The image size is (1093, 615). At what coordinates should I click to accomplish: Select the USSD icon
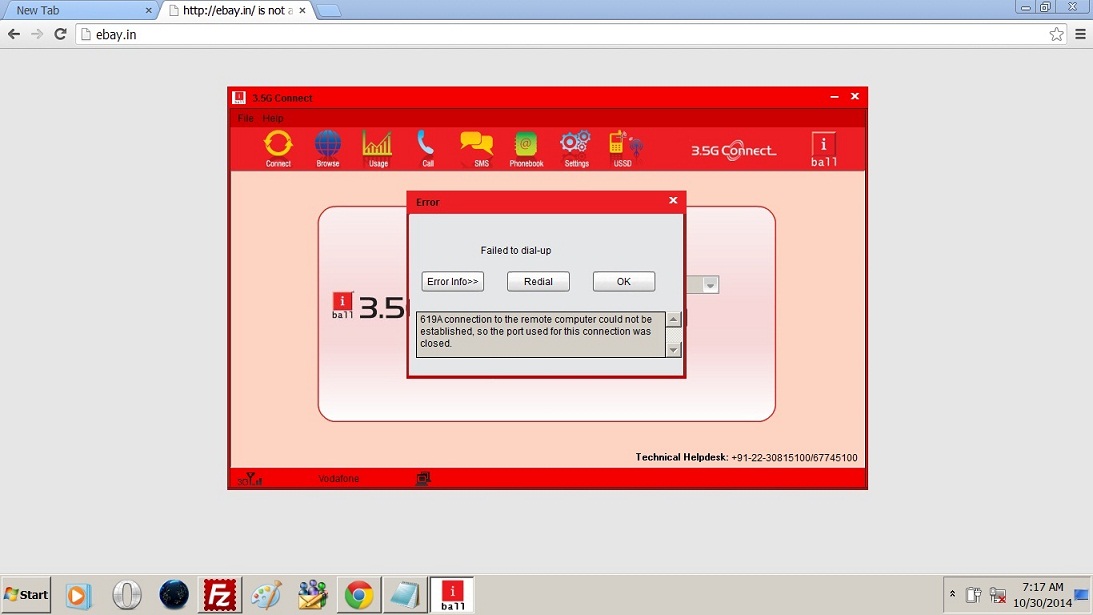point(624,148)
